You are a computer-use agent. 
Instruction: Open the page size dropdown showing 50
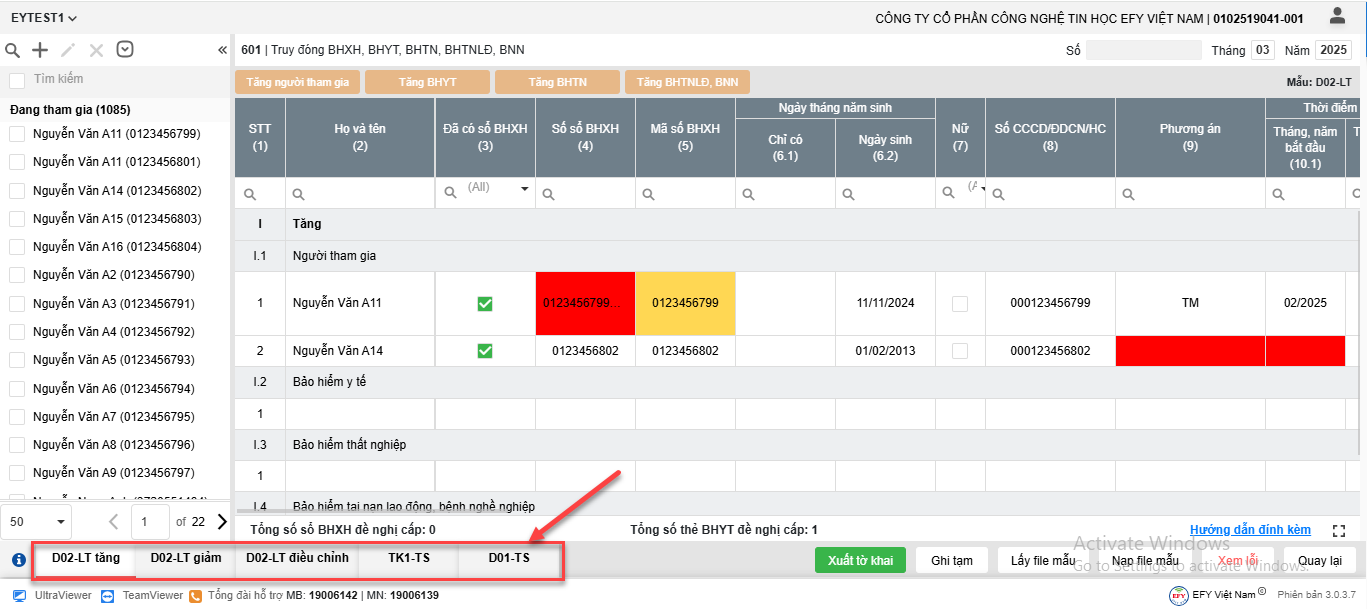coord(37,521)
